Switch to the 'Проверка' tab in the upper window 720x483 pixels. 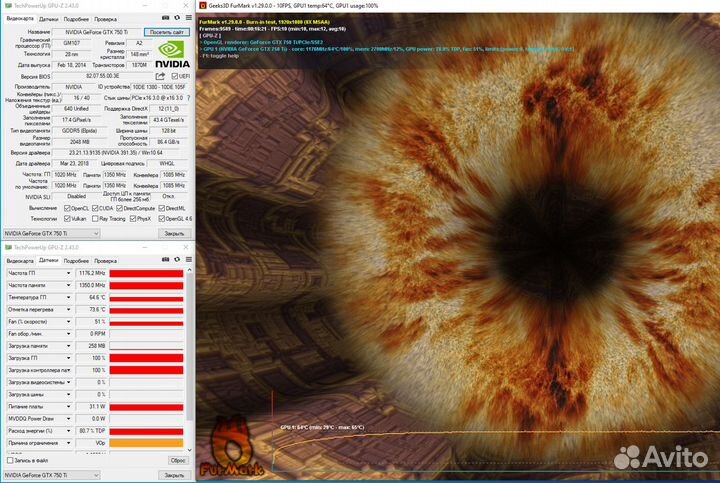[105, 18]
